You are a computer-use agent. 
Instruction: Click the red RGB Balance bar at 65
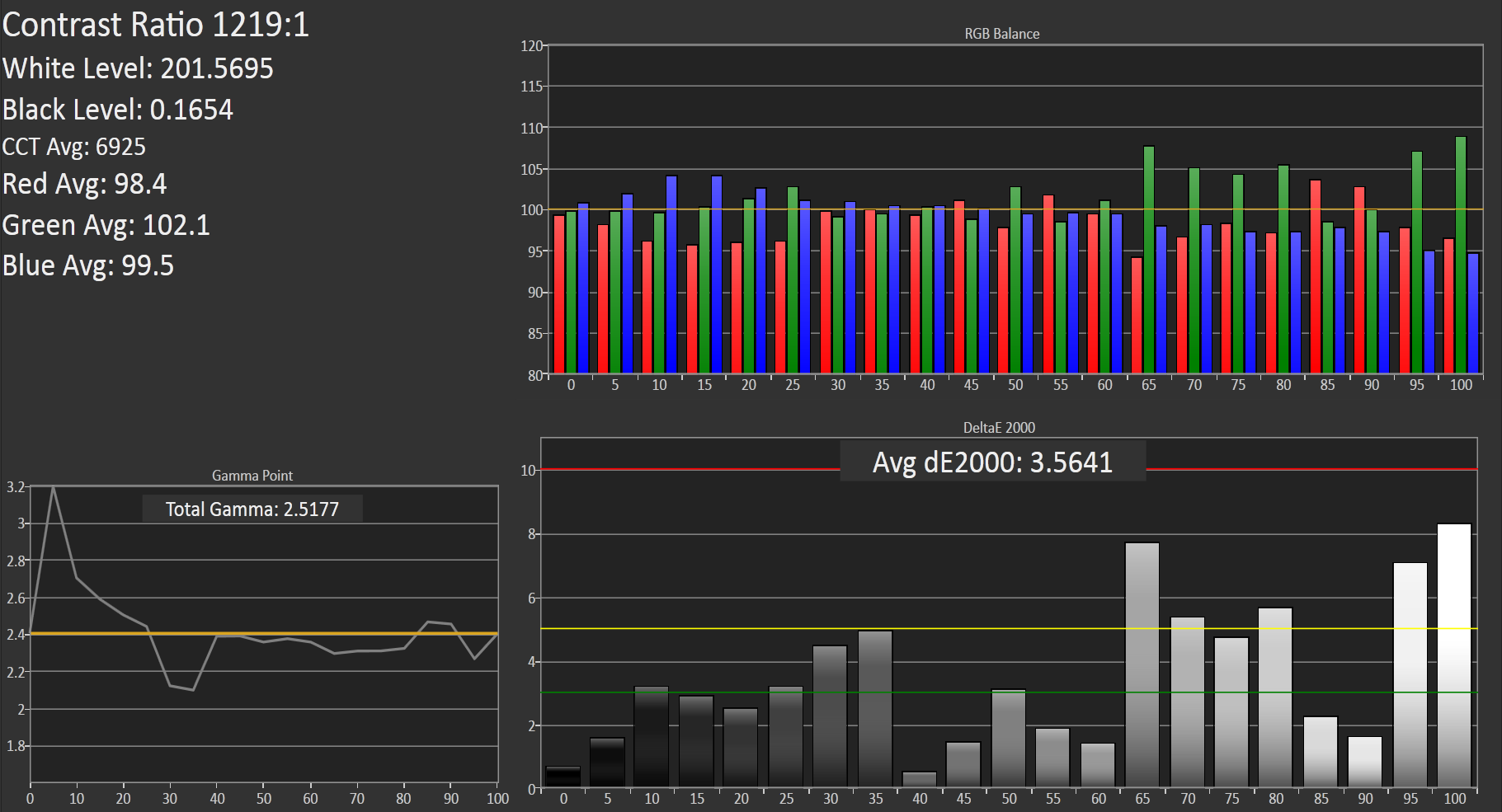pyautogui.click(x=1137, y=315)
